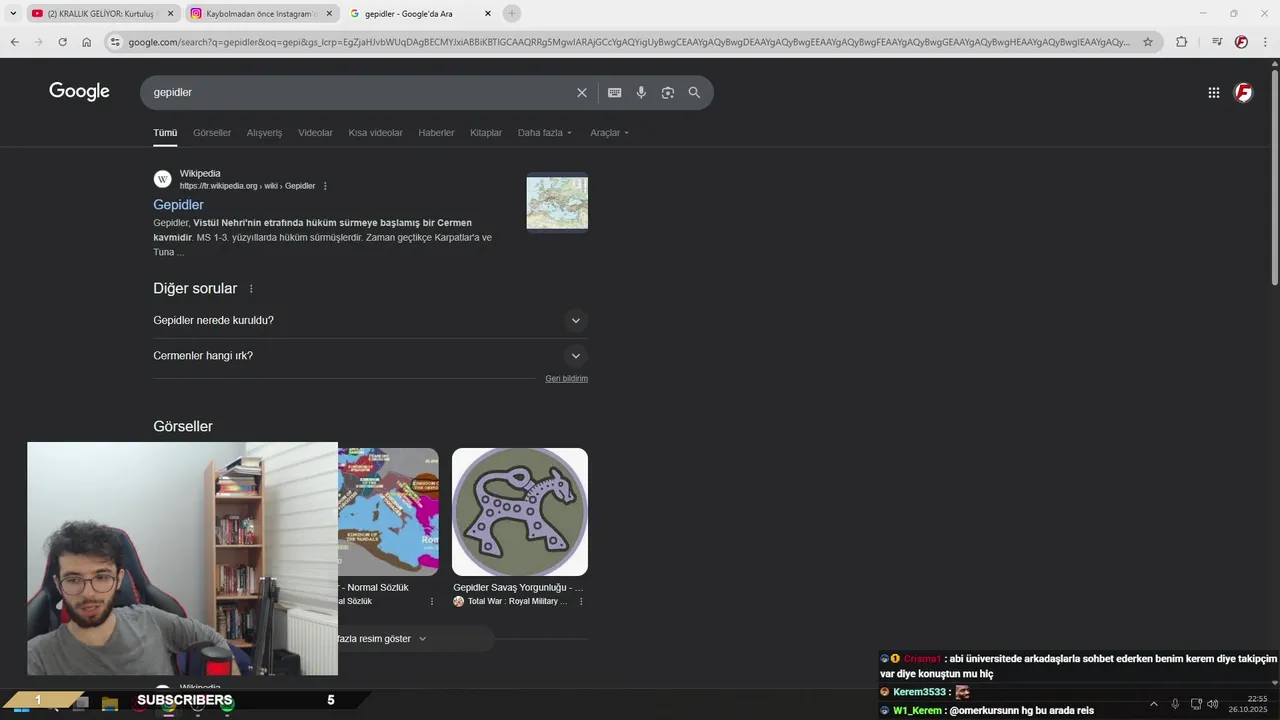Close the YouTube KRALLIK GELİYOR tab
The image size is (1280, 720).
pos(170,13)
